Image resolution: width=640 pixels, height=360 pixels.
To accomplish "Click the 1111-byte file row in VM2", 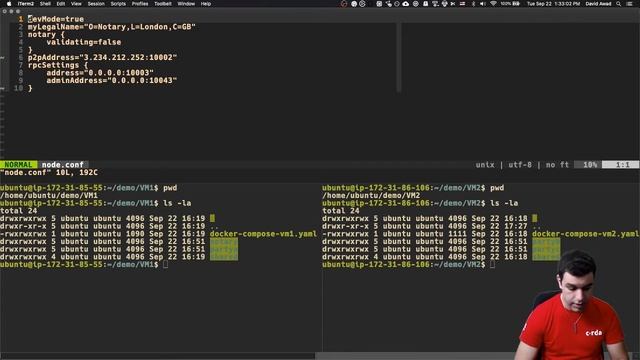I will [480, 234].
